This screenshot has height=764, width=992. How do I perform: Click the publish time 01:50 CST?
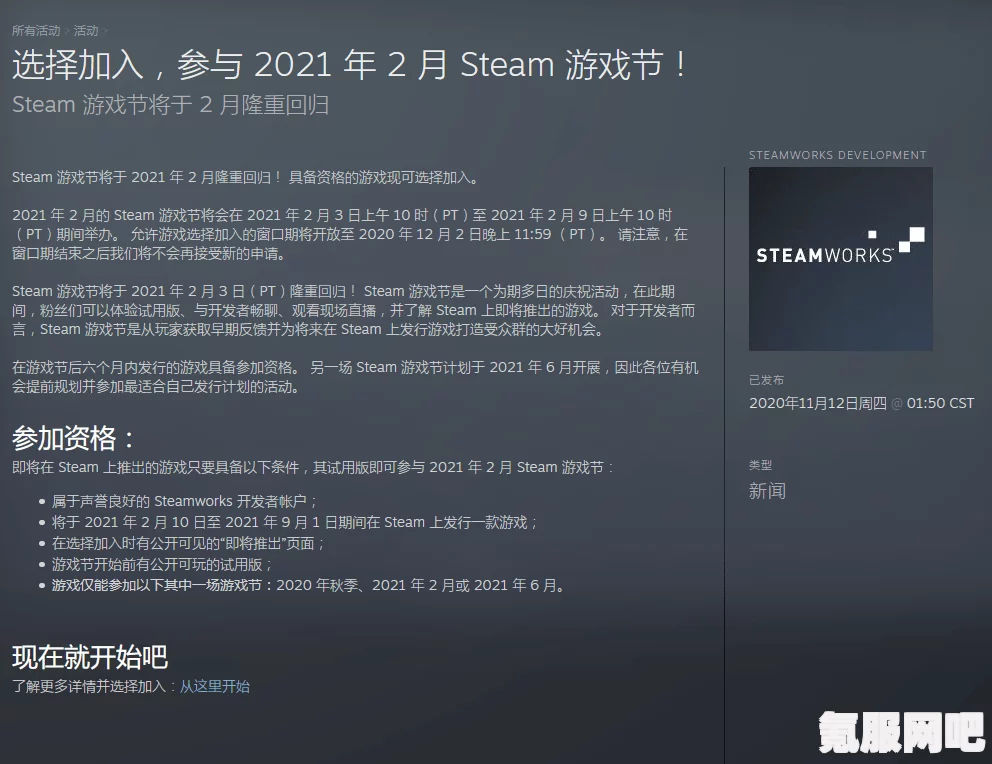[940, 403]
